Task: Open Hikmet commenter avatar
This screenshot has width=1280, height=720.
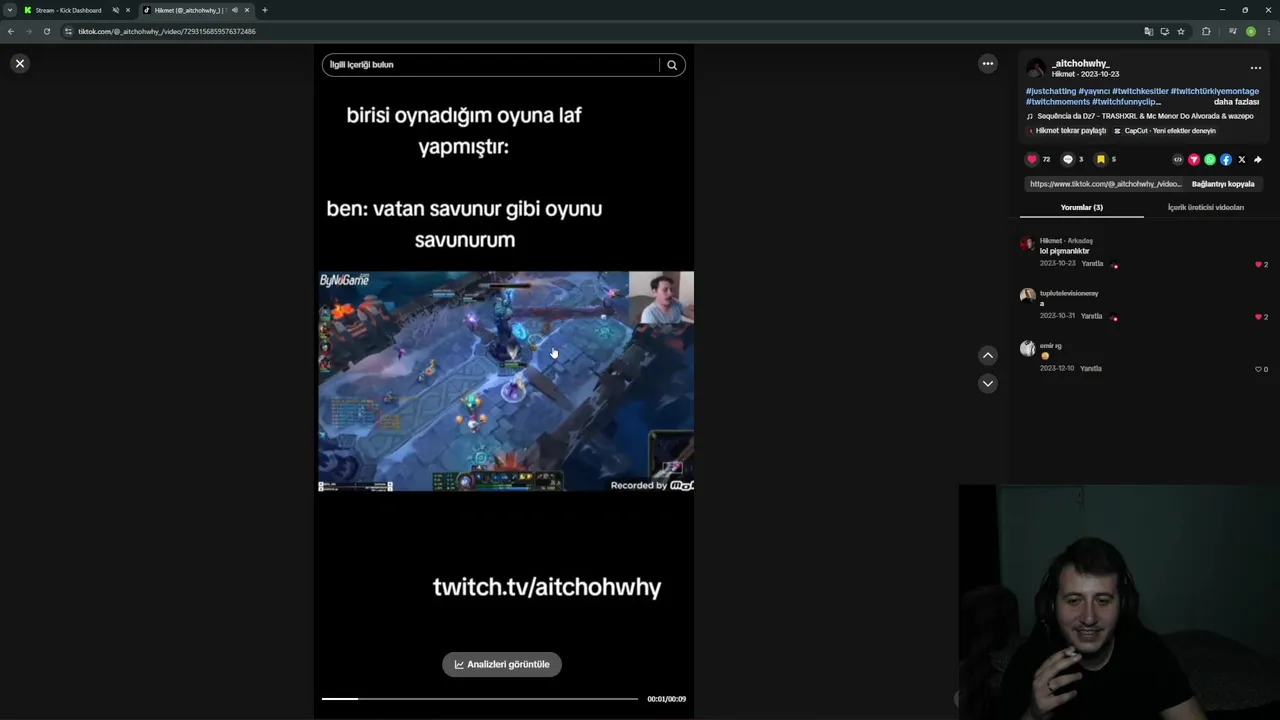Action: point(1027,244)
